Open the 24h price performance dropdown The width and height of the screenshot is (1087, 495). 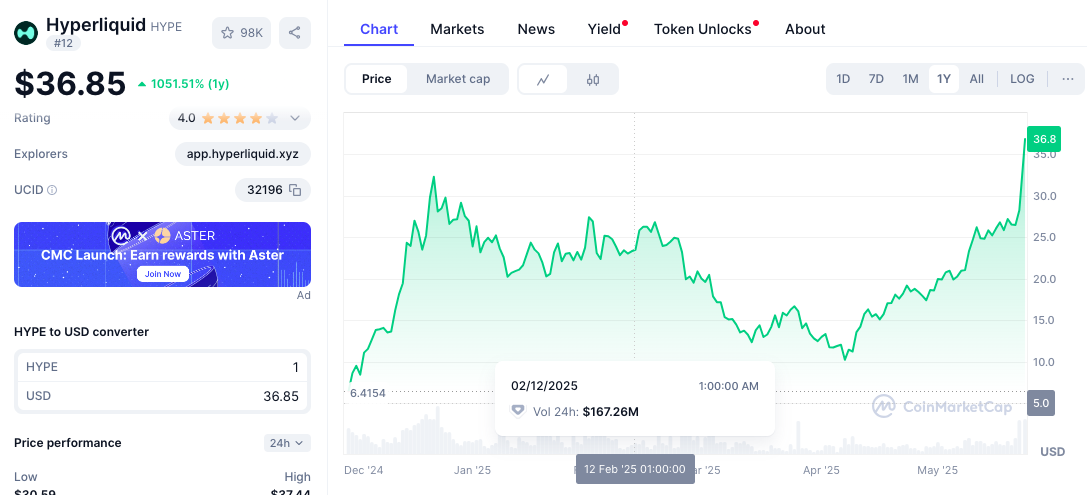tap(287, 443)
